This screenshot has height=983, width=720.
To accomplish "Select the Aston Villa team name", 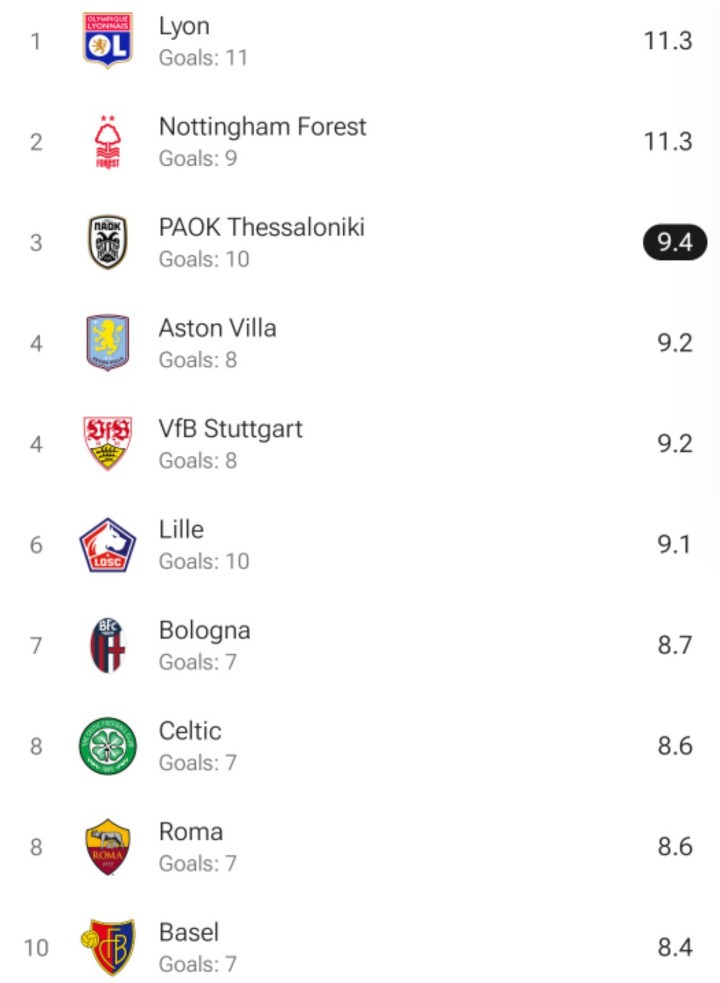I will point(217,328).
